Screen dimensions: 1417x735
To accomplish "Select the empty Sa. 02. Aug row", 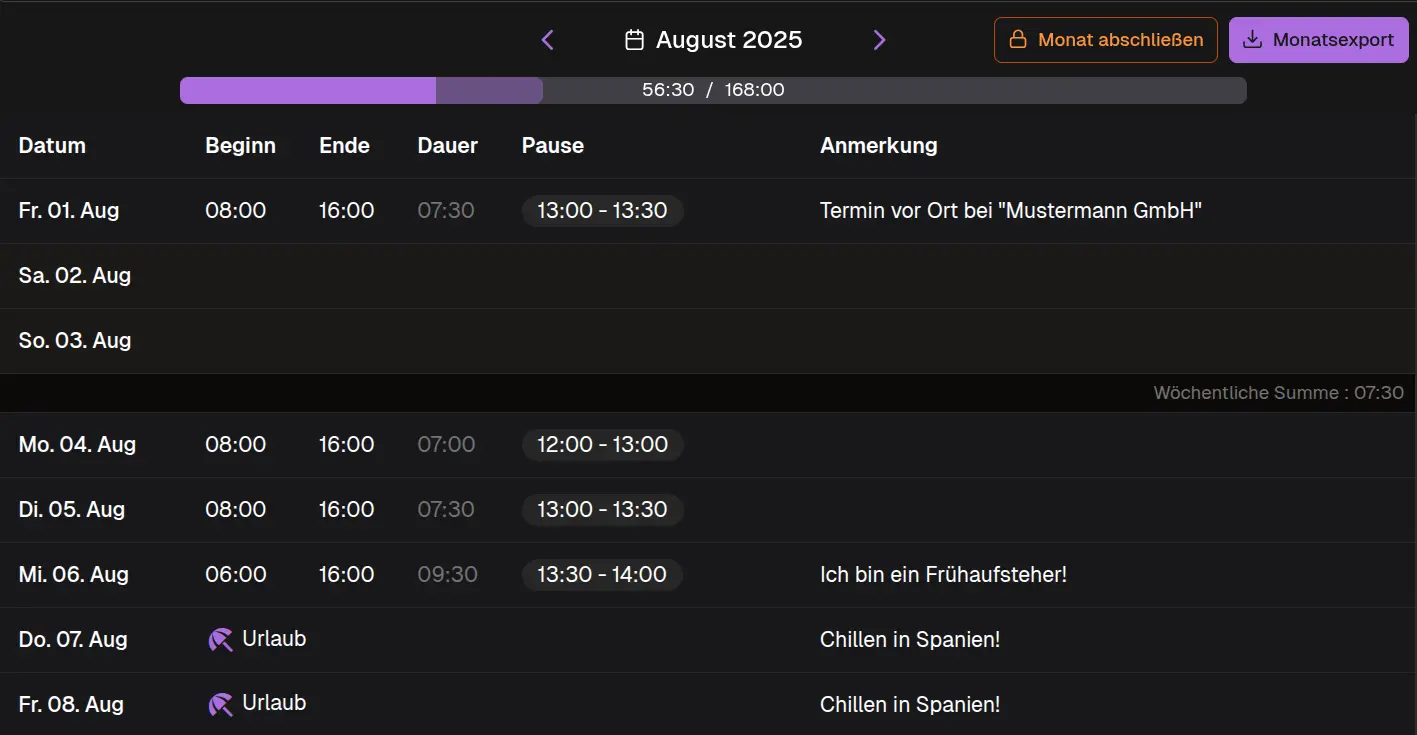I will pyautogui.click(x=700, y=276).
